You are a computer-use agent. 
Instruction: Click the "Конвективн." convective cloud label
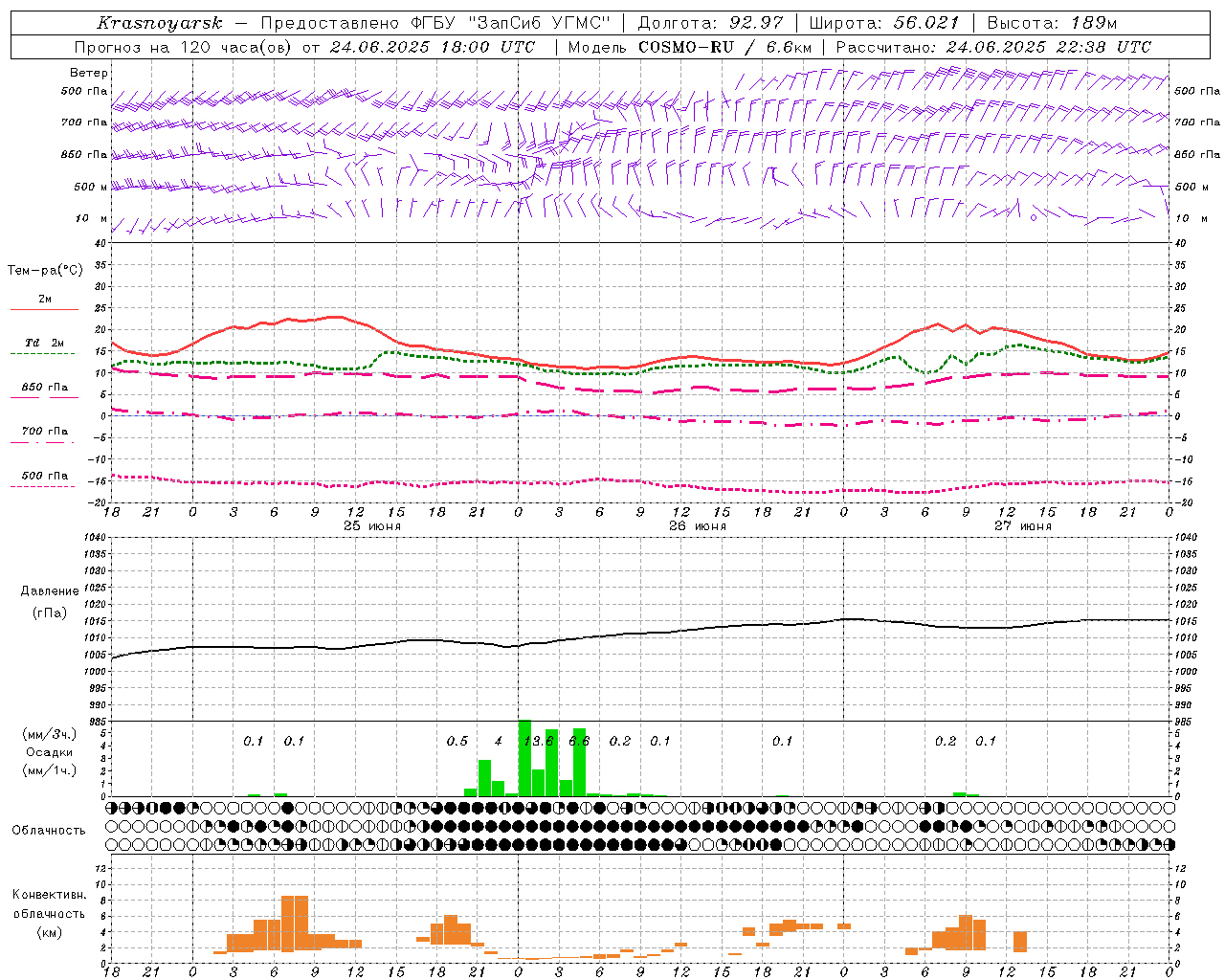(49, 895)
